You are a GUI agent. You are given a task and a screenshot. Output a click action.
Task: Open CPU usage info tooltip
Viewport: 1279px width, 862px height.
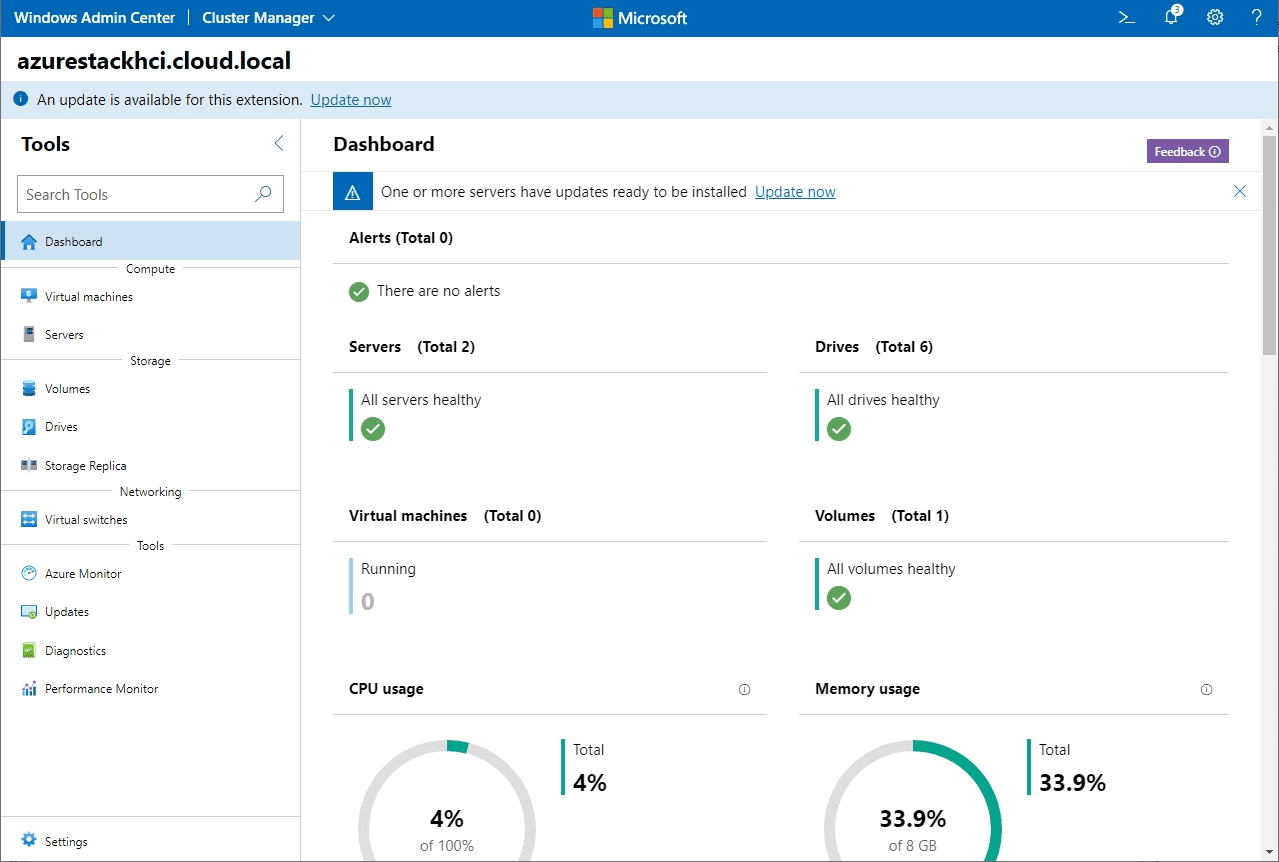744,689
